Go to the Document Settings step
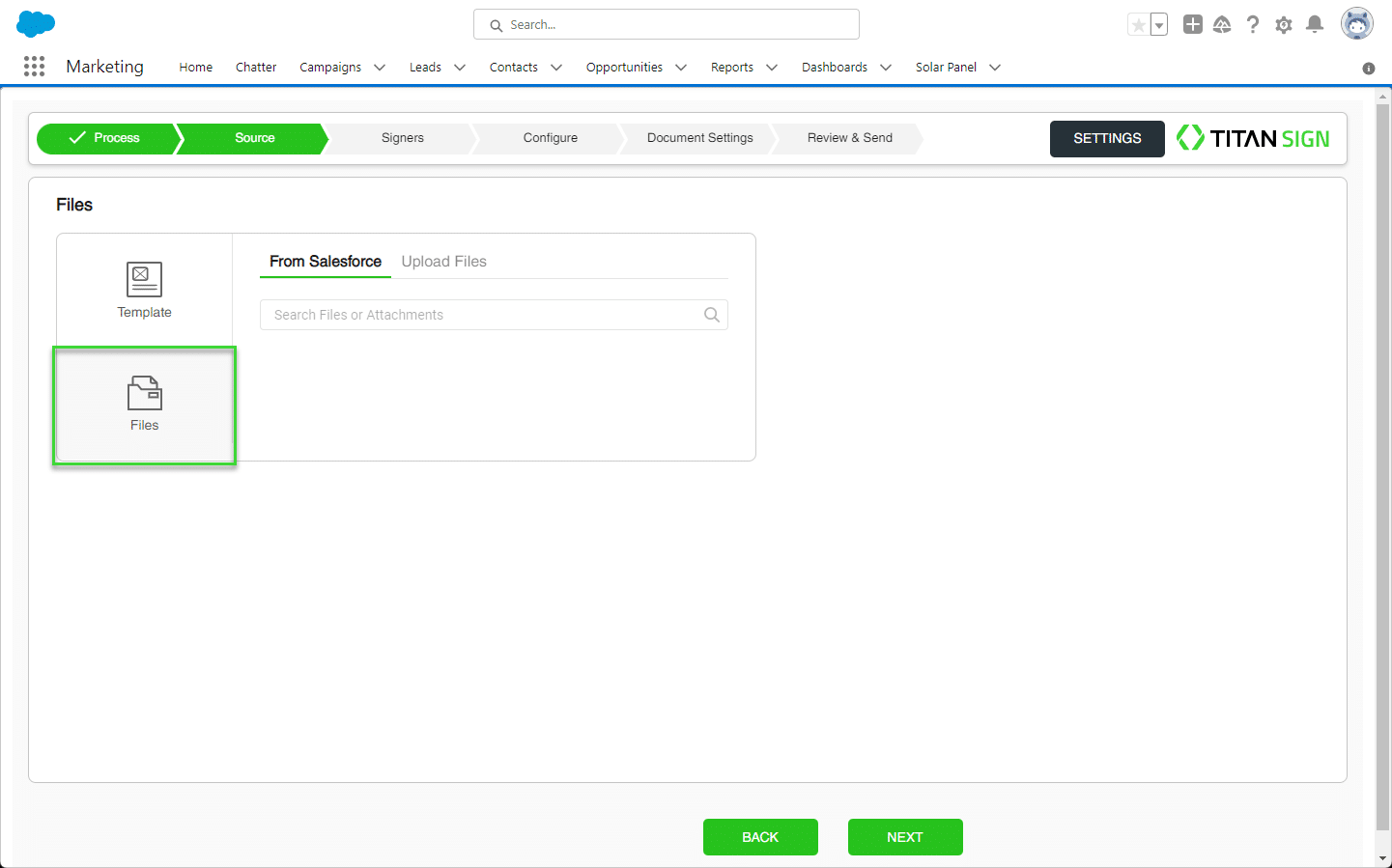The image size is (1392, 868). (x=700, y=138)
